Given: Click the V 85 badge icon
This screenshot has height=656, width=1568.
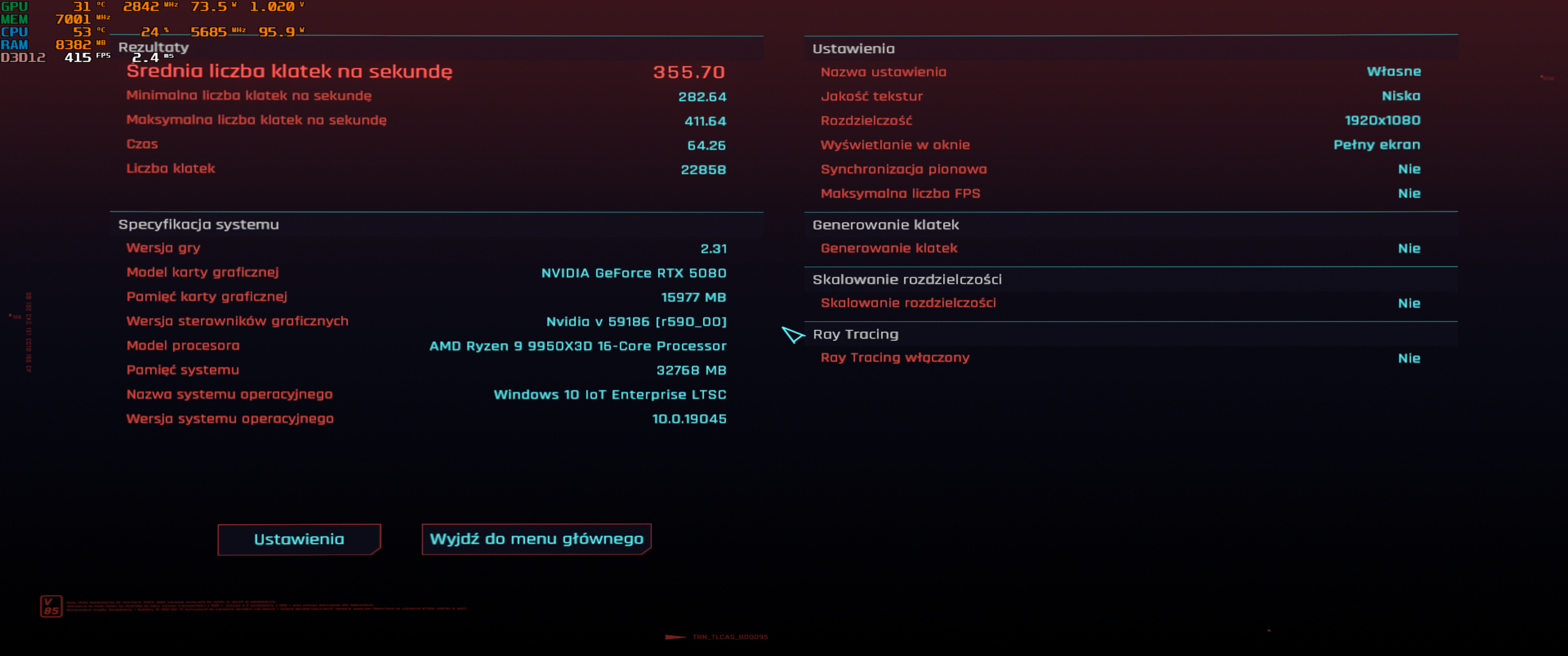Looking at the screenshot, I should point(51,606).
